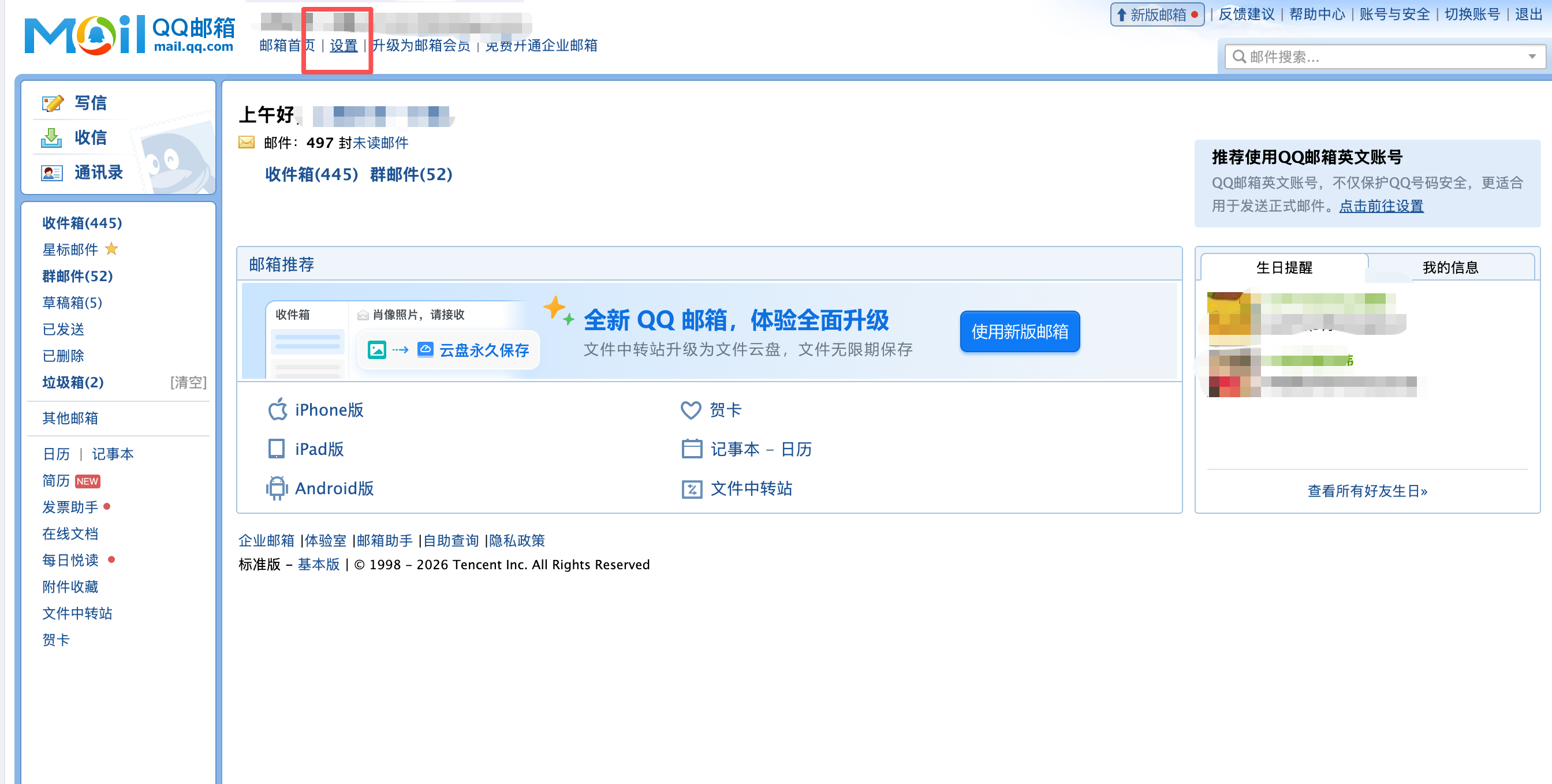Click the calendar icon for 记事本 - 日历

pyautogui.click(x=692, y=449)
